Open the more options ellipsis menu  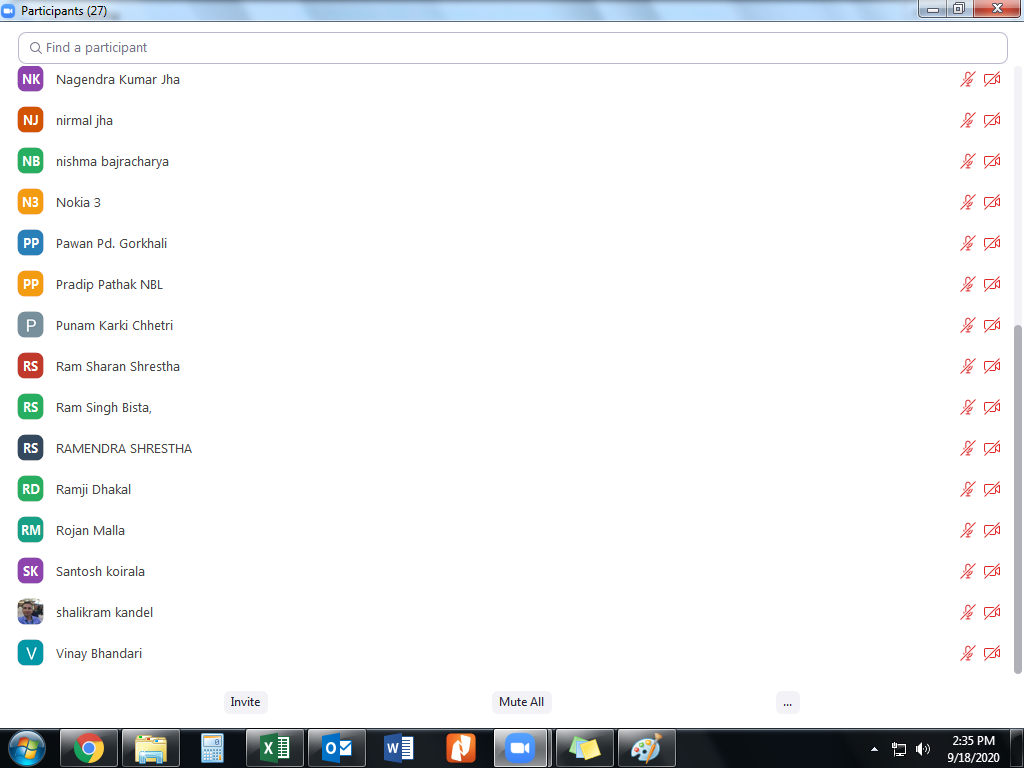[787, 702]
